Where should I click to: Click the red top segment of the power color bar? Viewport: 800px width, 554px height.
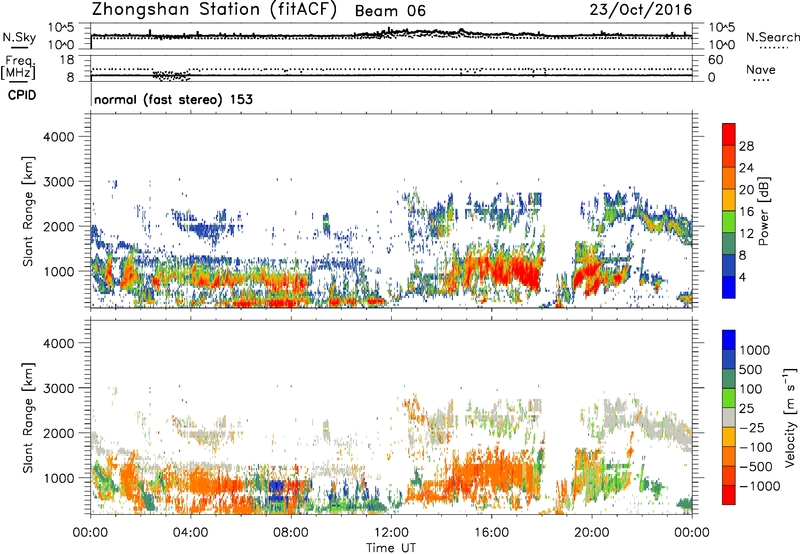[729, 134]
